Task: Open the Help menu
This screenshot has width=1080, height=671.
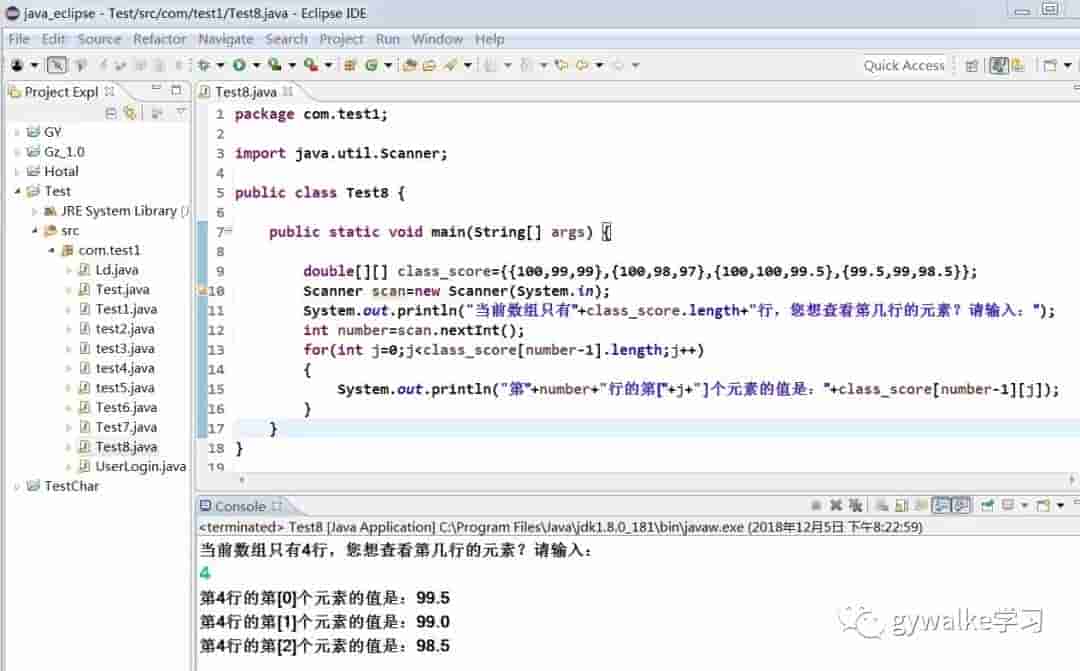Action: pyautogui.click(x=489, y=39)
